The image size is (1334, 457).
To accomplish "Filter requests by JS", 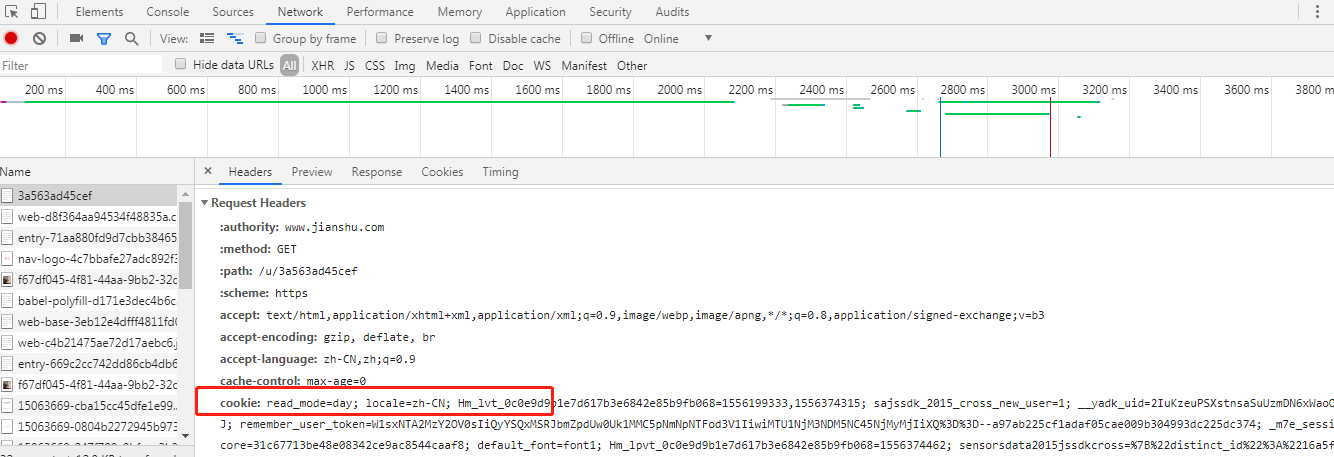I will (349, 65).
